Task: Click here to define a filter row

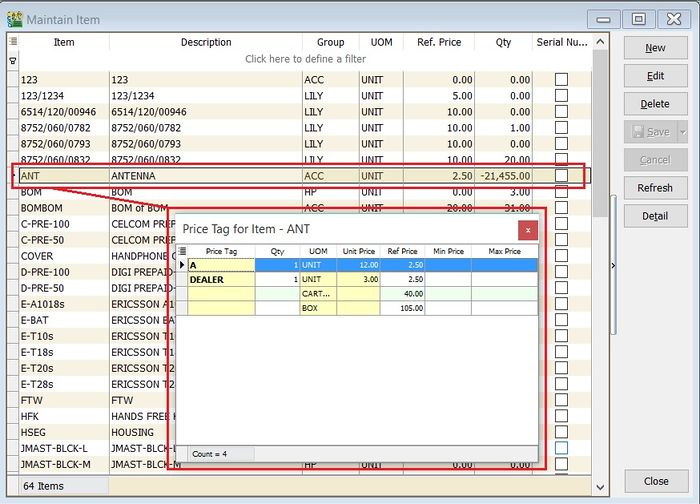Action: pos(306,60)
